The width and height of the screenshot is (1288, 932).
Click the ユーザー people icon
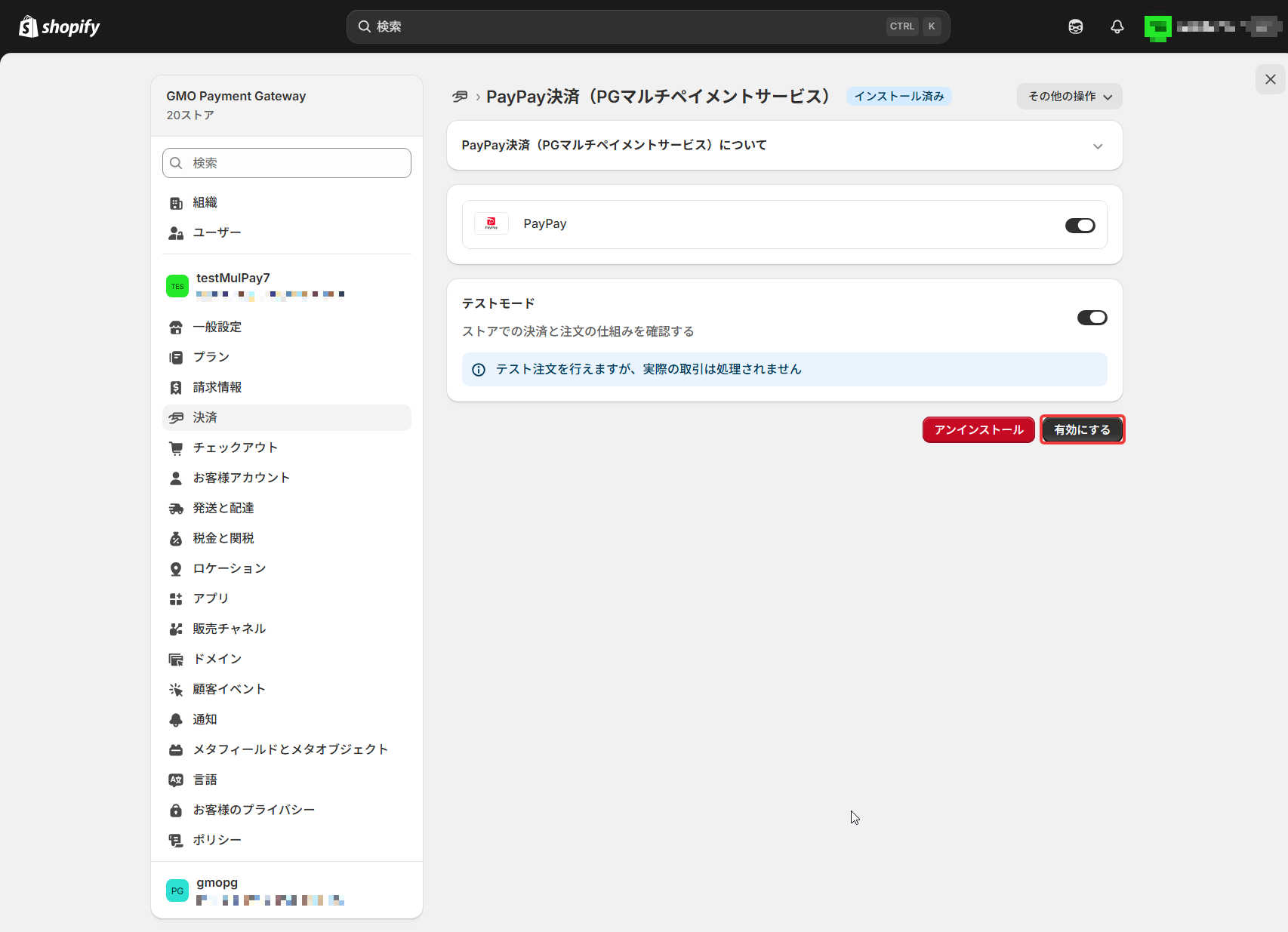(176, 233)
